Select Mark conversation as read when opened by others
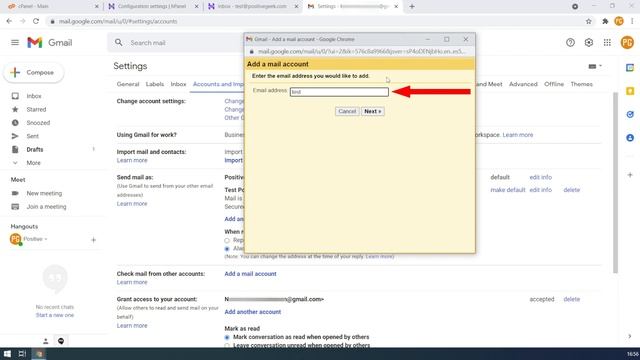640x360 pixels. pyautogui.click(x=227, y=337)
